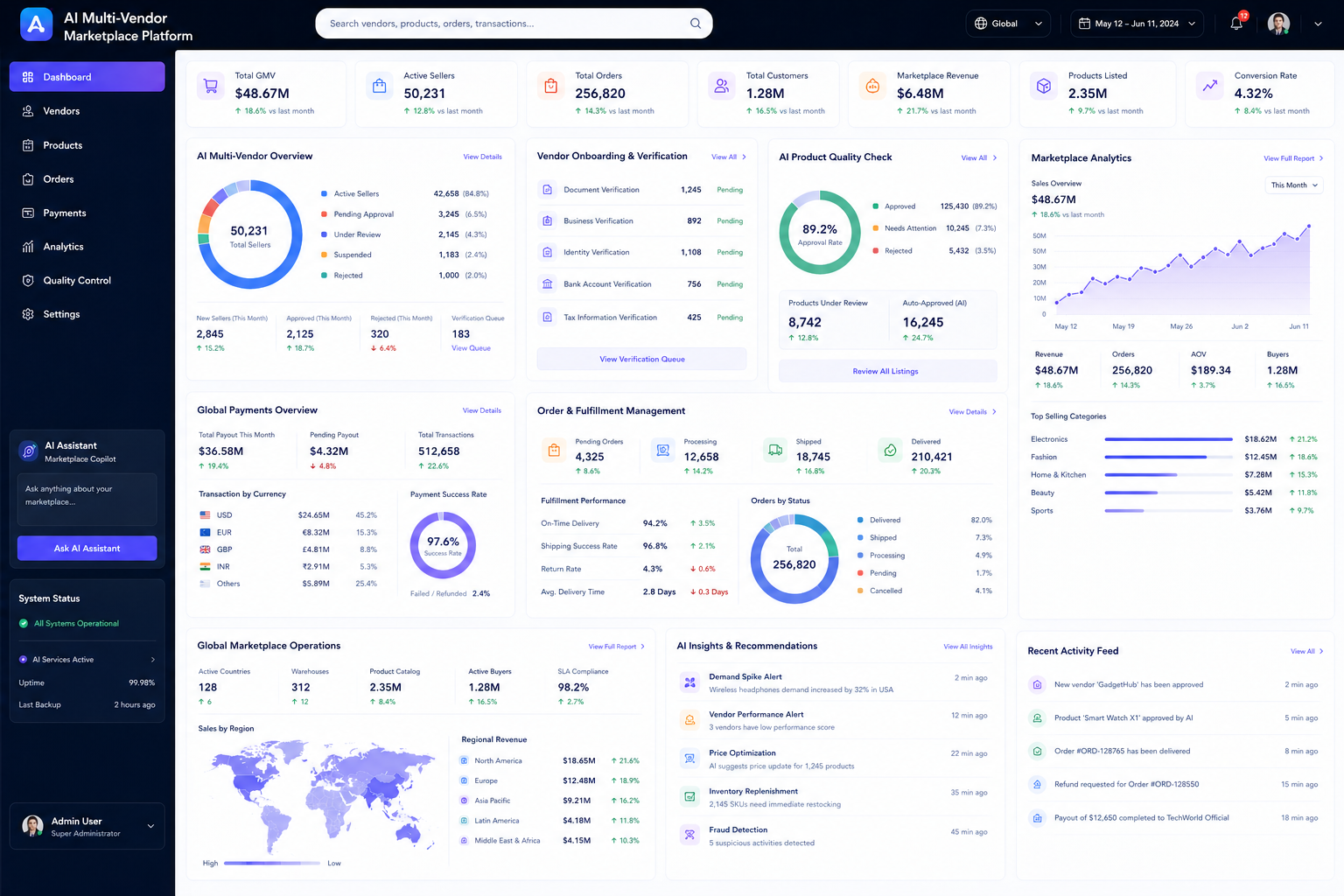
Task: Click the Products Listed cube icon
Action: point(1044,86)
